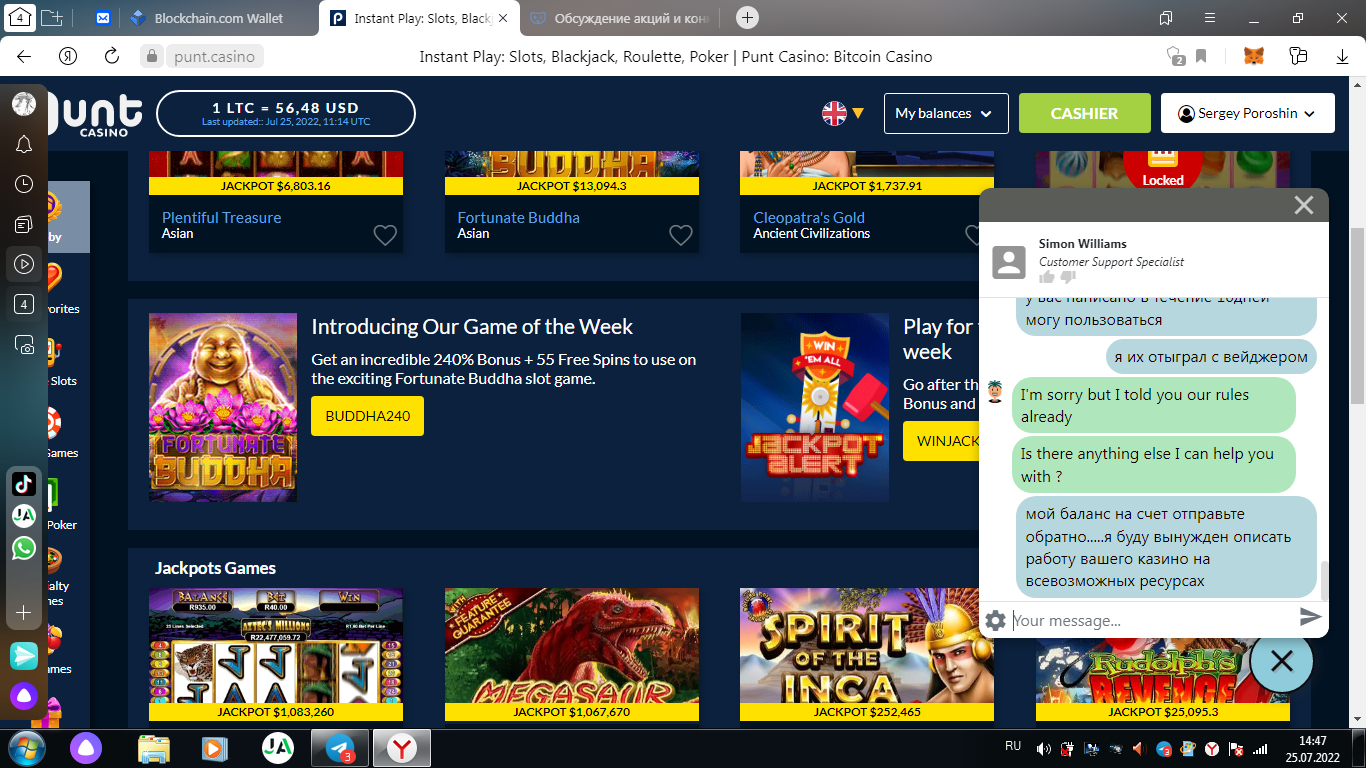1366x768 pixels.
Task: Open the Spirit of the Inca thumbnail
Action: pyautogui.click(x=867, y=654)
